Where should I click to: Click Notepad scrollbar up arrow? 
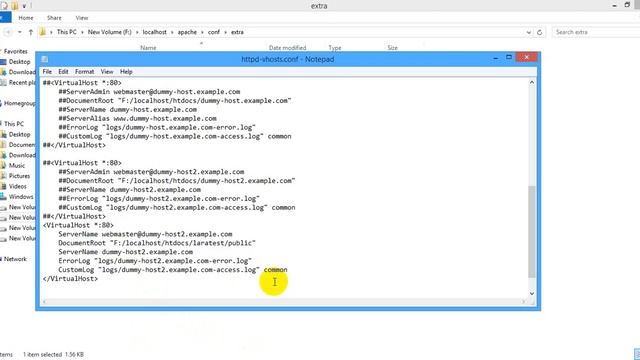532,82
